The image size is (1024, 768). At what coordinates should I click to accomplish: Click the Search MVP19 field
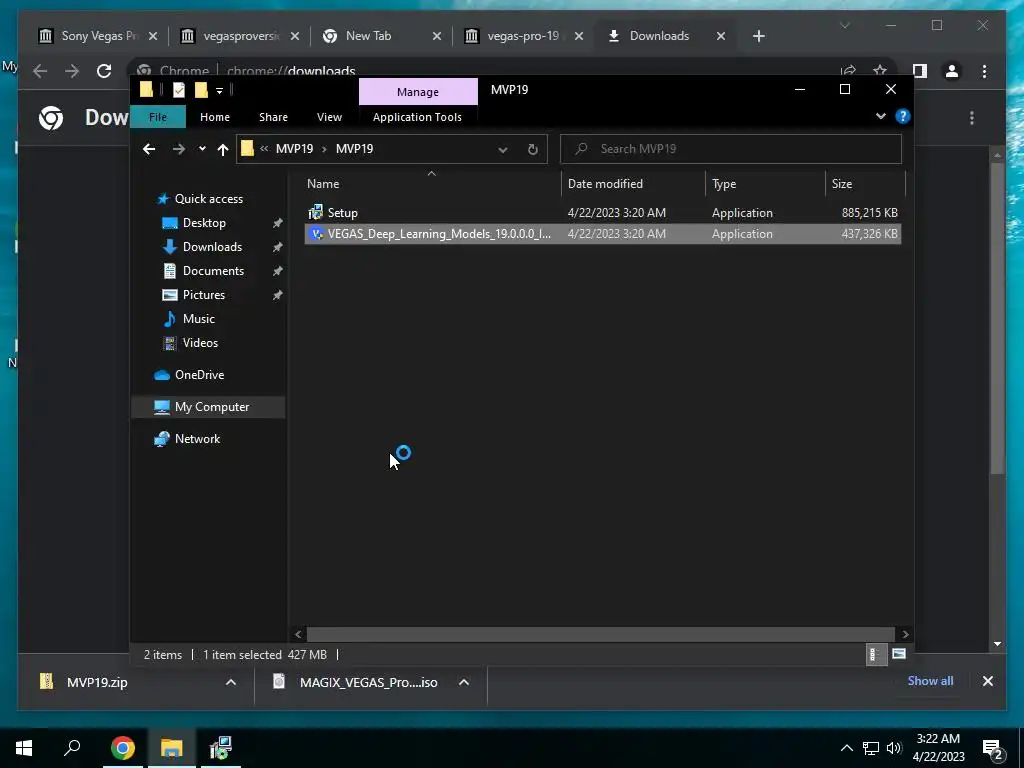[x=731, y=149]
